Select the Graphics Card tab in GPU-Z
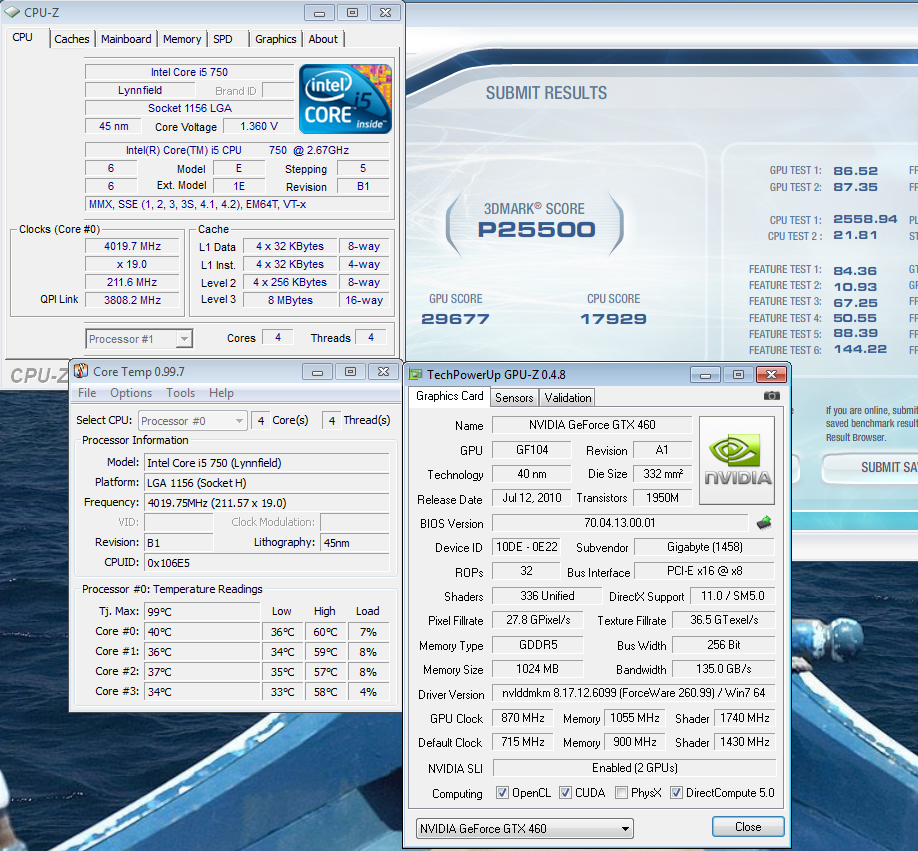This screenshot has width=918, height=851. 450,396
